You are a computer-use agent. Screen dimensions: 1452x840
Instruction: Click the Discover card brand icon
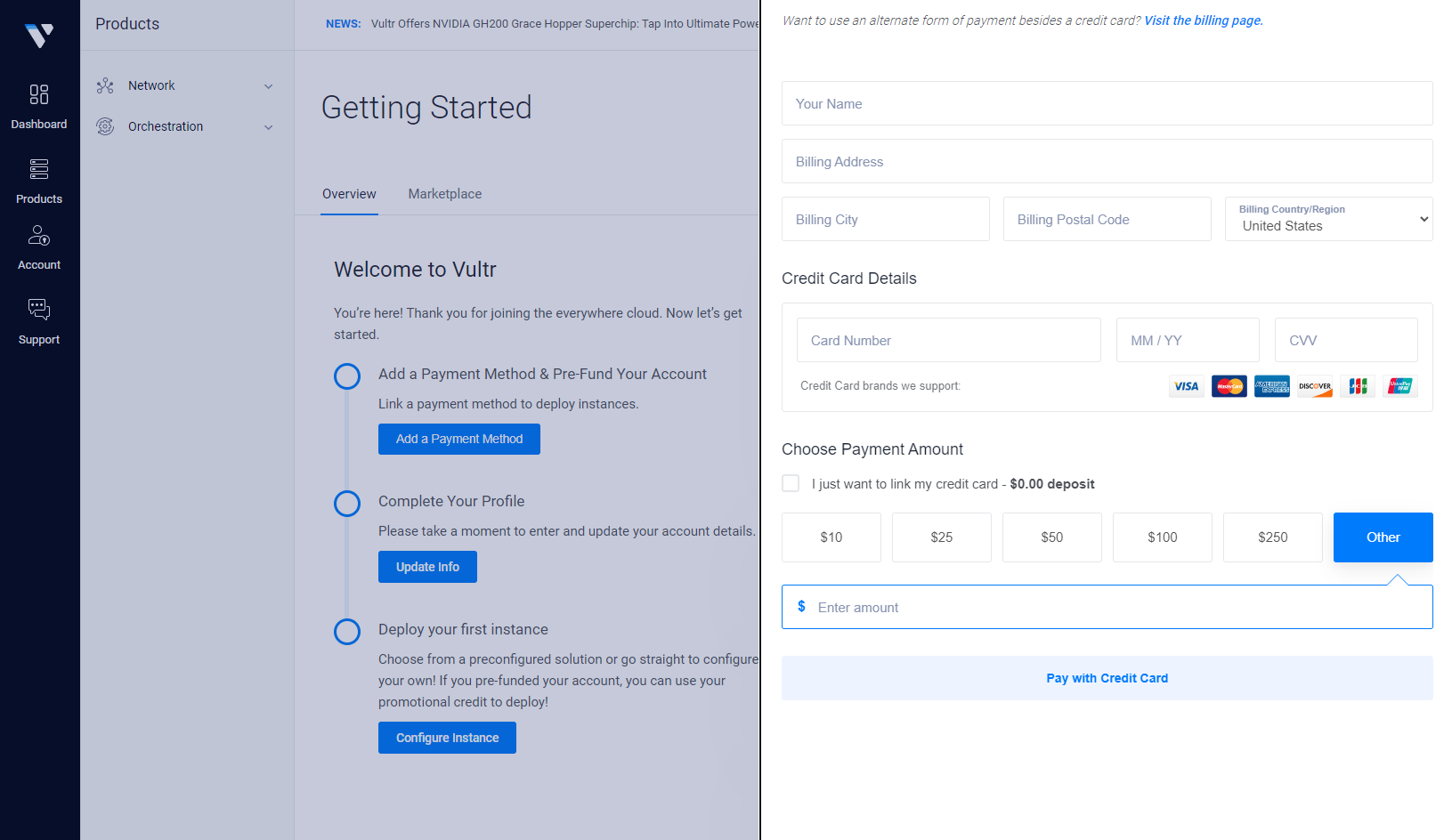coord(1315,386)
